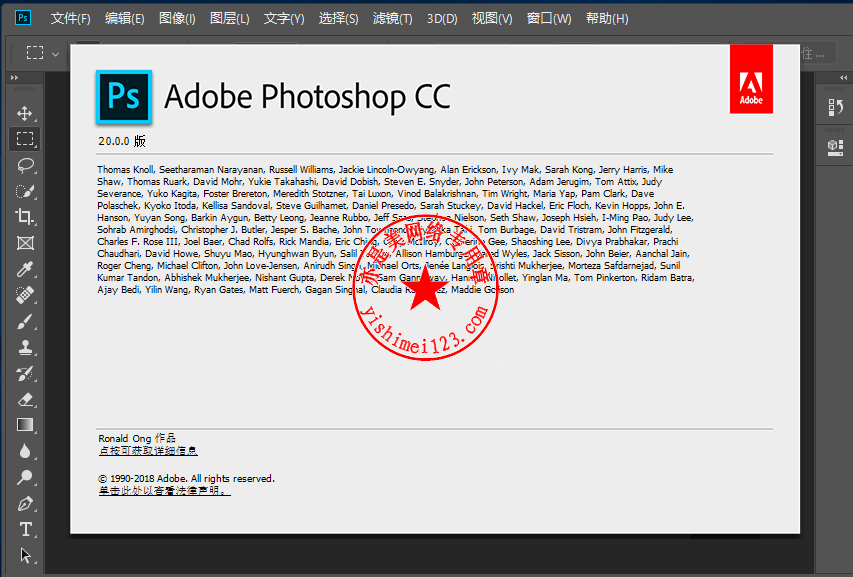The height and width of the screenshot is (577, 853).
Task: Select the Clone Stamp tool
Action: (x=25, y=347)
